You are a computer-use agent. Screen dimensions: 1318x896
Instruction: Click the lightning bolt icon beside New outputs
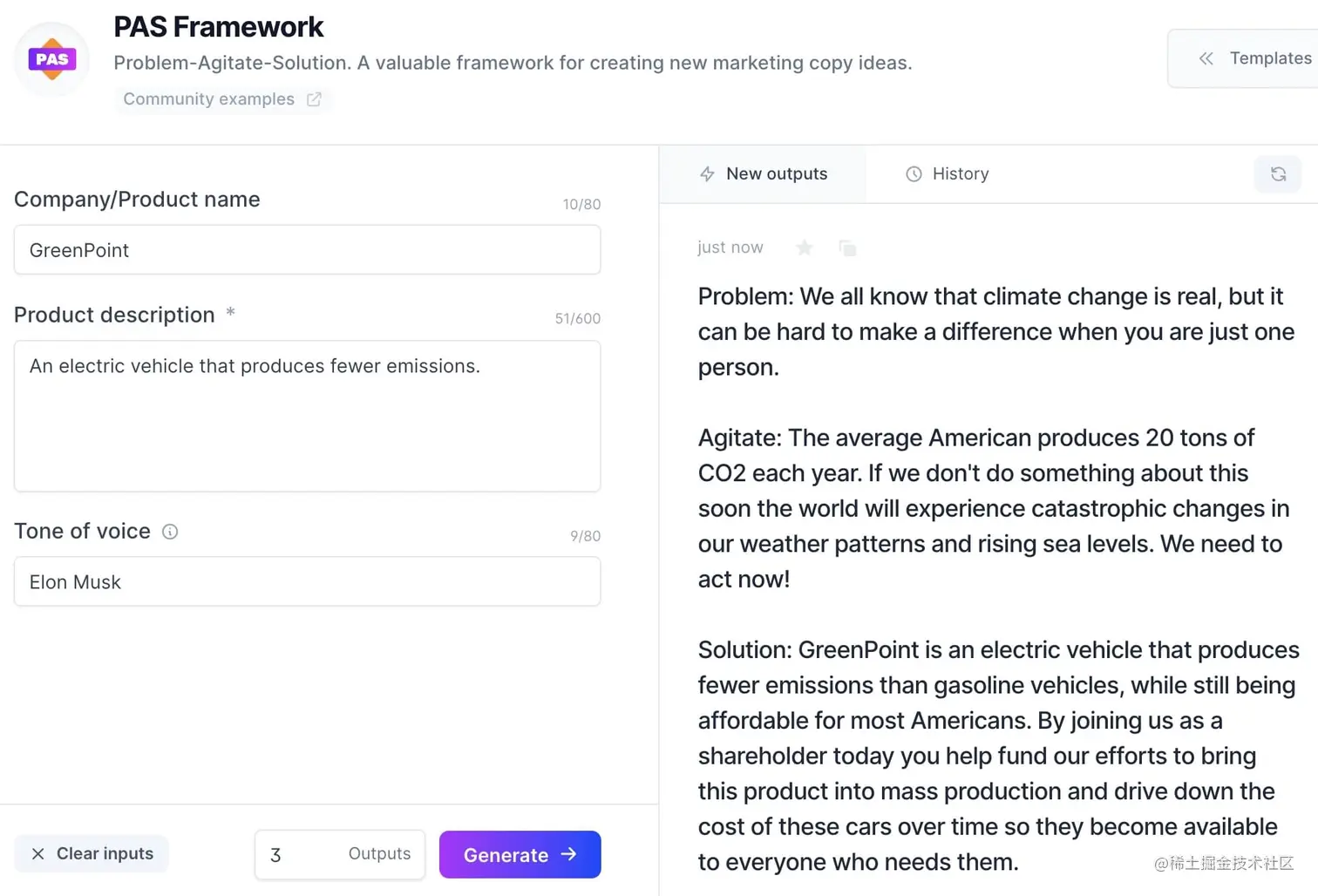707,173
